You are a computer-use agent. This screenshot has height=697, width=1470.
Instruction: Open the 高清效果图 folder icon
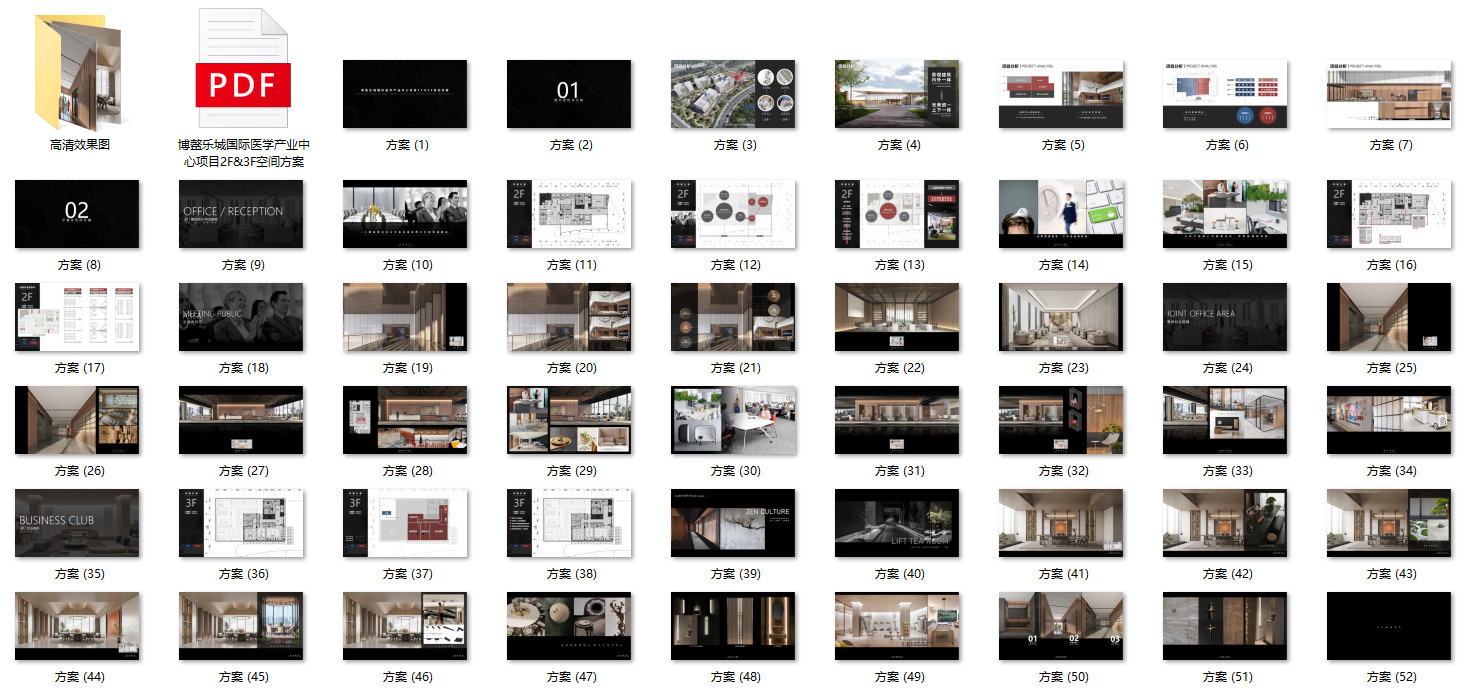[x=78, y=70]
